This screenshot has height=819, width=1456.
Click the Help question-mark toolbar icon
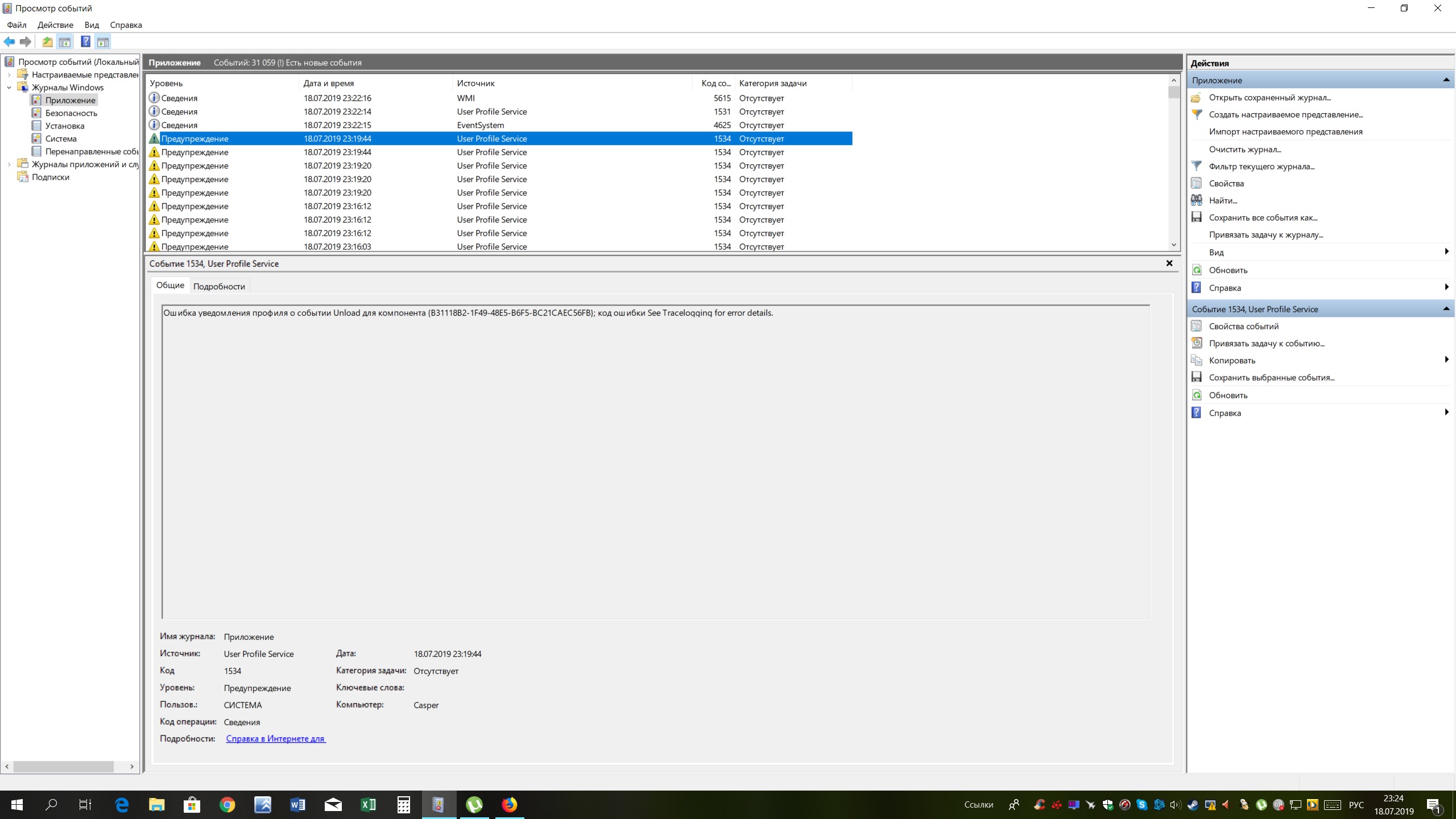[x=85, y=42]
